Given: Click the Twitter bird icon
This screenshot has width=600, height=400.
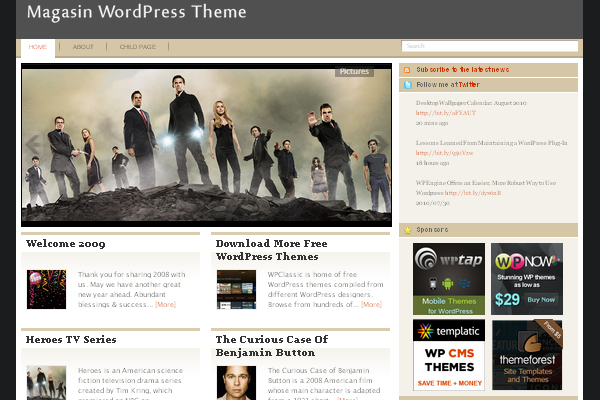Looking at the screenshot, I should [x=408, y=85].
